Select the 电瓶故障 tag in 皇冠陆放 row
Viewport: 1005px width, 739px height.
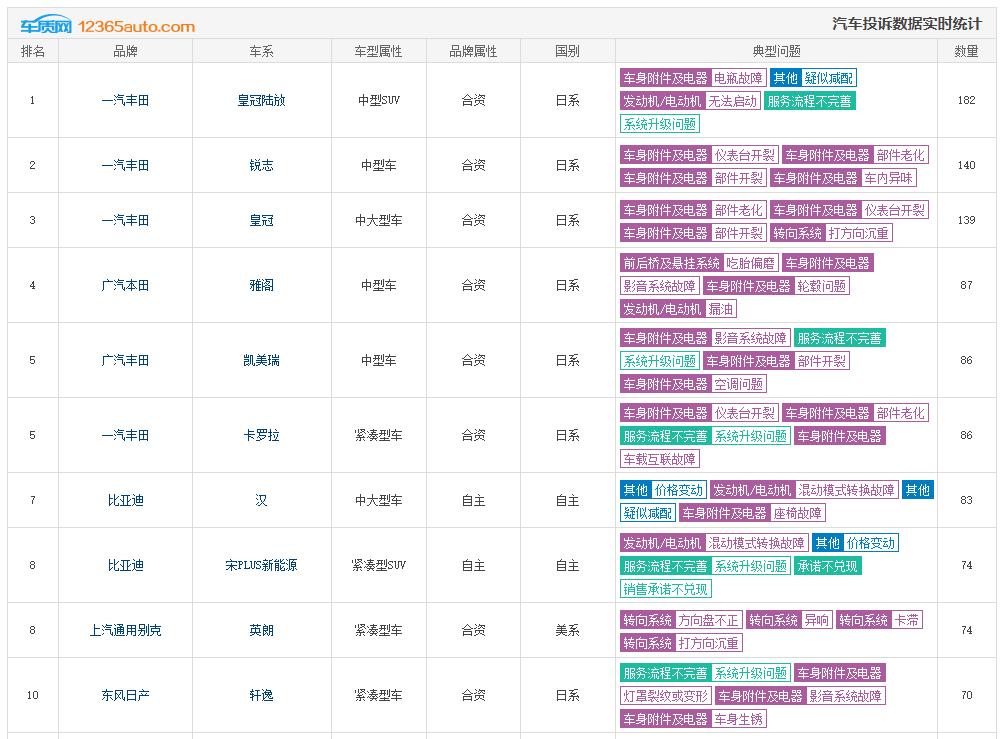pyautogui.click(x=738, y=78)
